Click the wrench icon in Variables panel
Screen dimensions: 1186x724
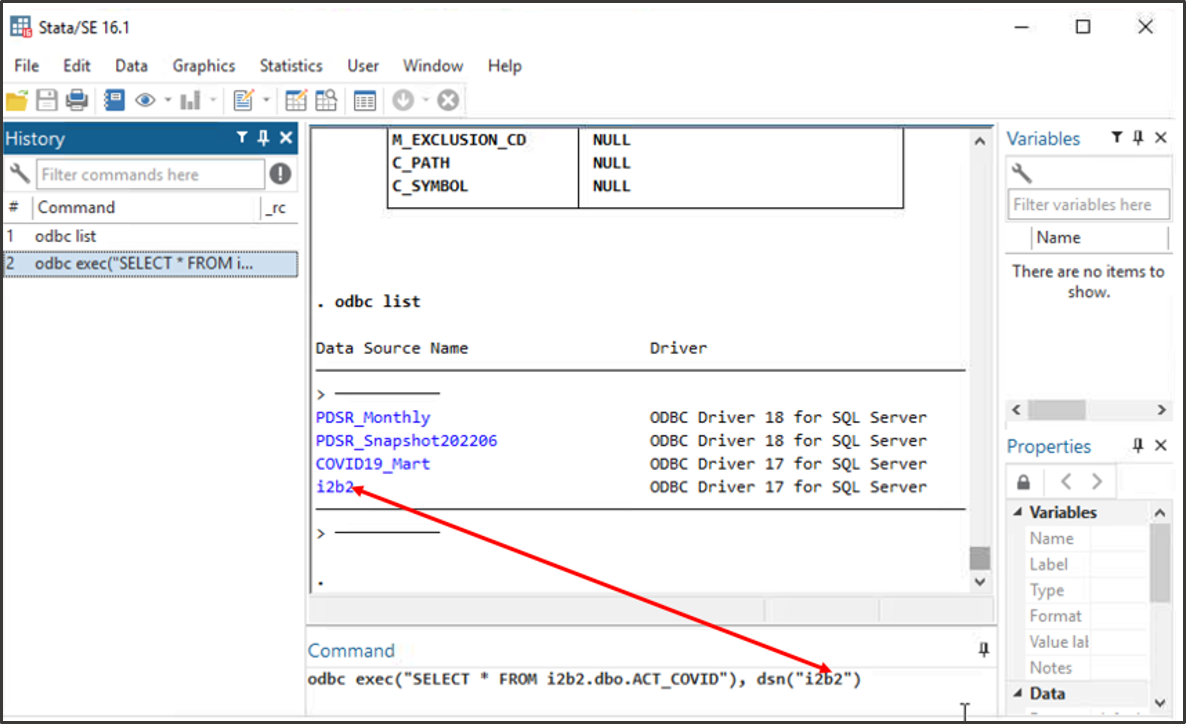pos(1022,172)
